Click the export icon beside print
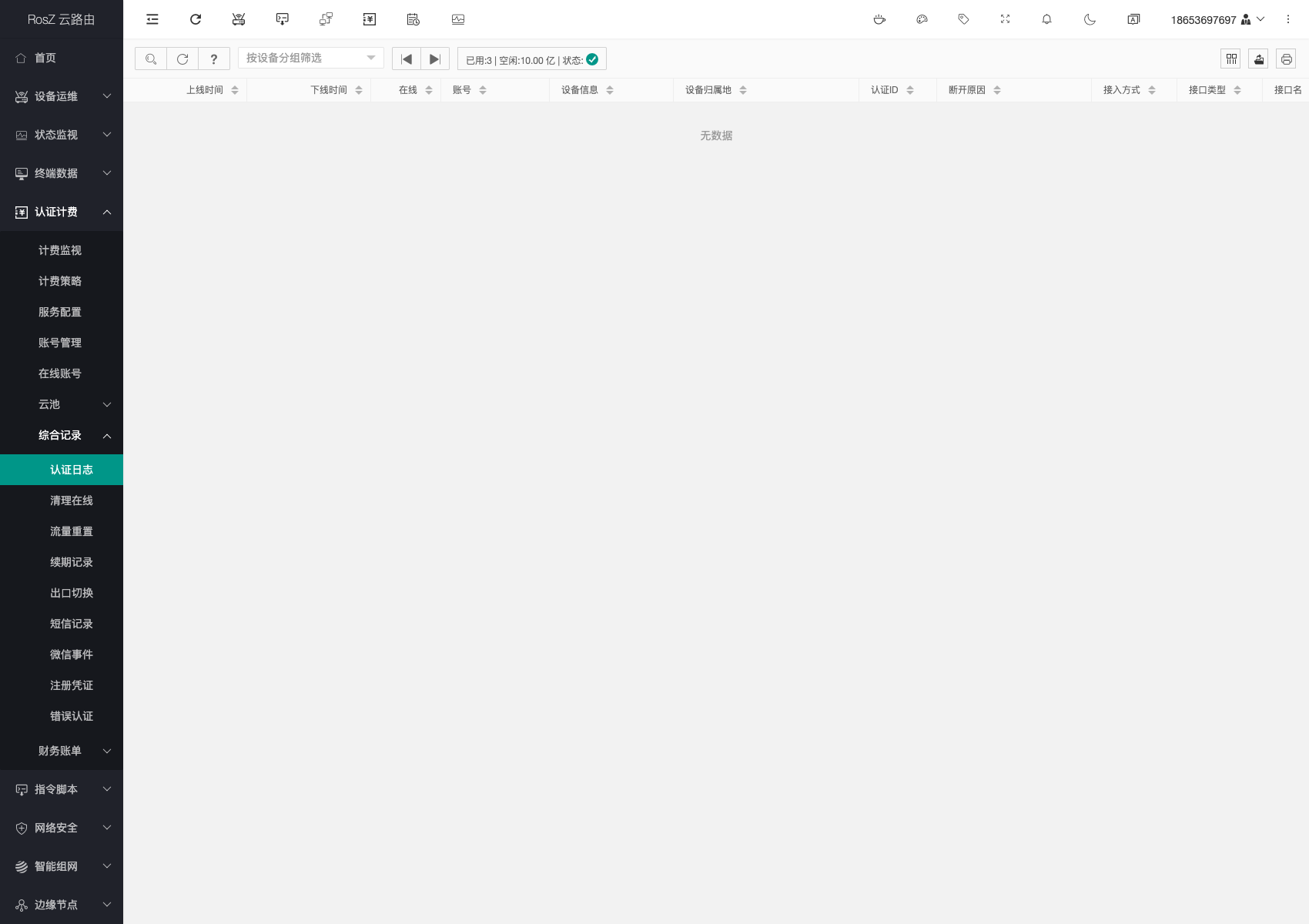The height and width of the screenshot is (924, 1309). tap(1258, 59)
